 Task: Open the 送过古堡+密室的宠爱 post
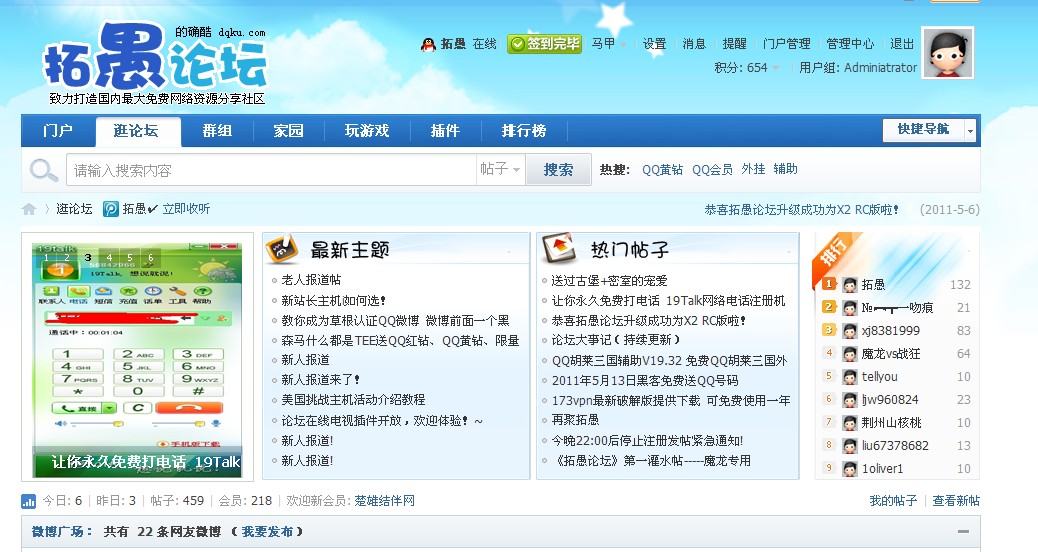click(x=610, y=281)
